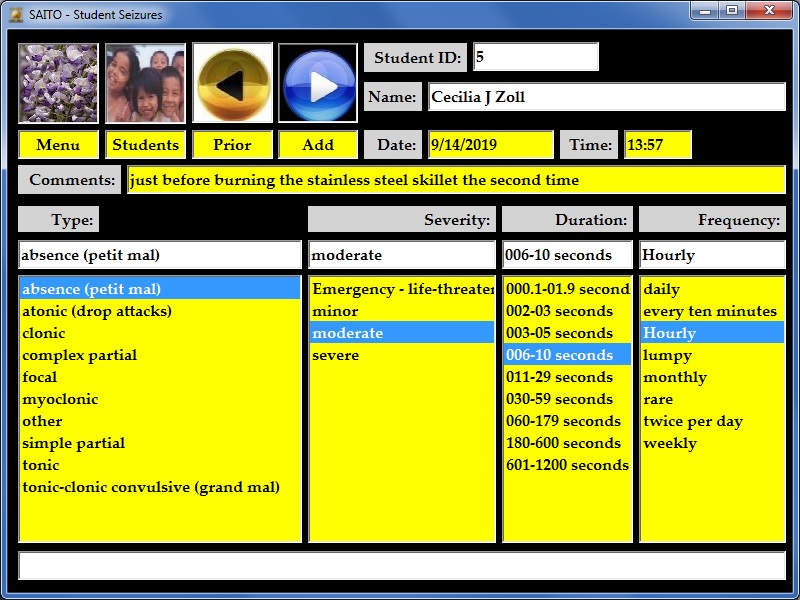Select 'severe' in Severity list
The height and width of the screenshot is (600, 800).
tap(335, 355)
